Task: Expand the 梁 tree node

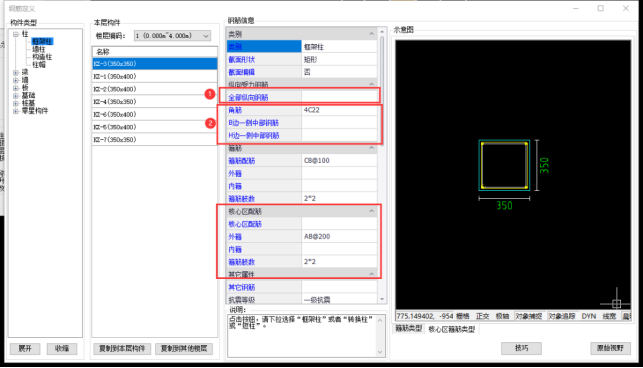Action: (x=16, y=73)
